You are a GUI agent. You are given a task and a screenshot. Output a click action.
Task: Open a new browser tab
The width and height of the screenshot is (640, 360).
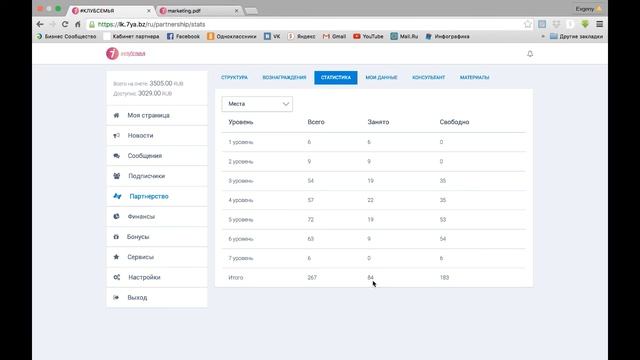pyautogui.click(x=251, y=11)
